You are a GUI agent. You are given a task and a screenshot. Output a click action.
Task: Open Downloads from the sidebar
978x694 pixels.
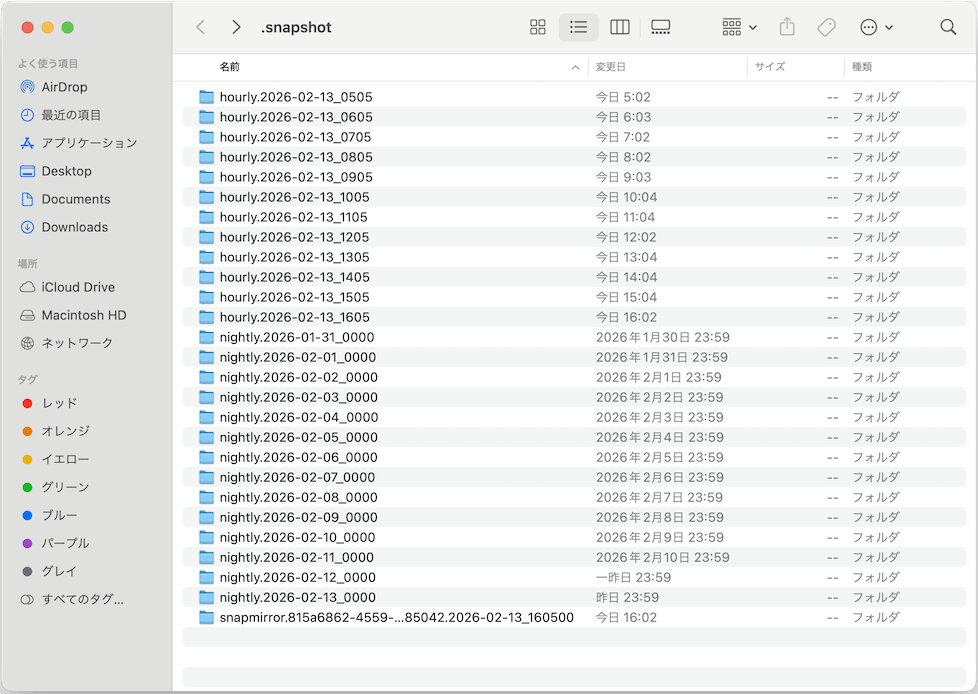(74, 227)
